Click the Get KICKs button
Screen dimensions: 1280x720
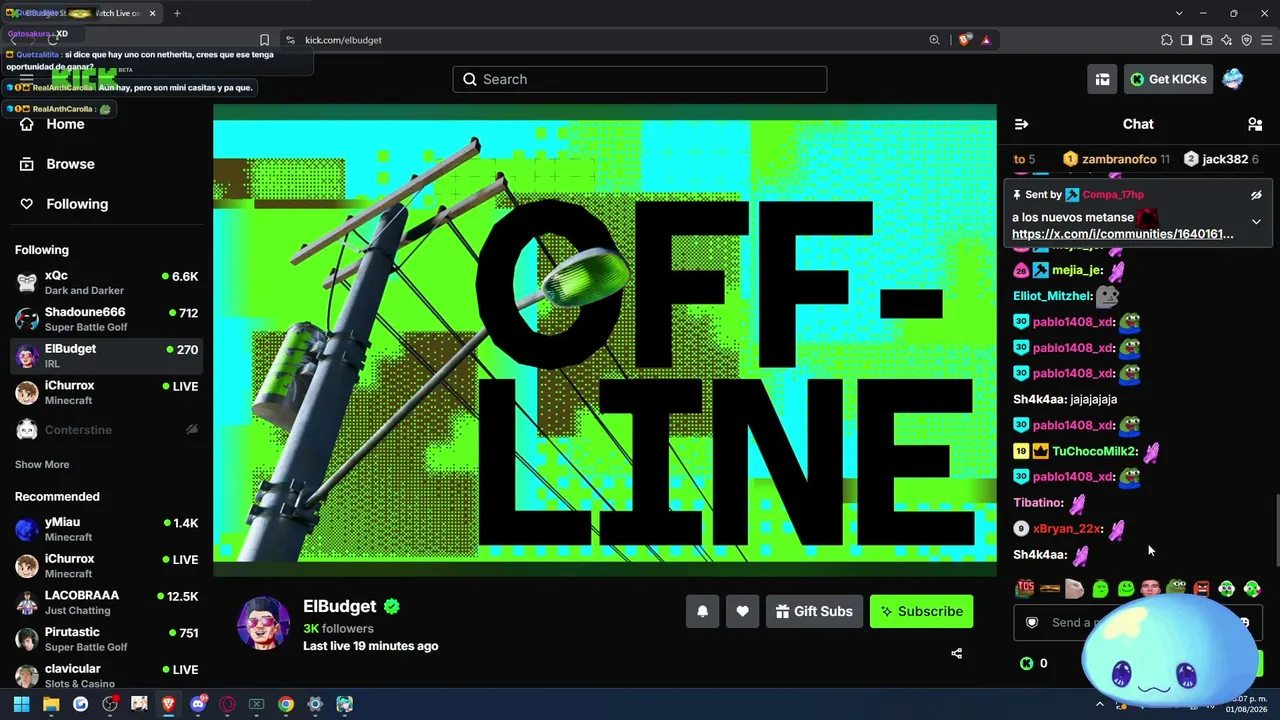click(1168, 79)
